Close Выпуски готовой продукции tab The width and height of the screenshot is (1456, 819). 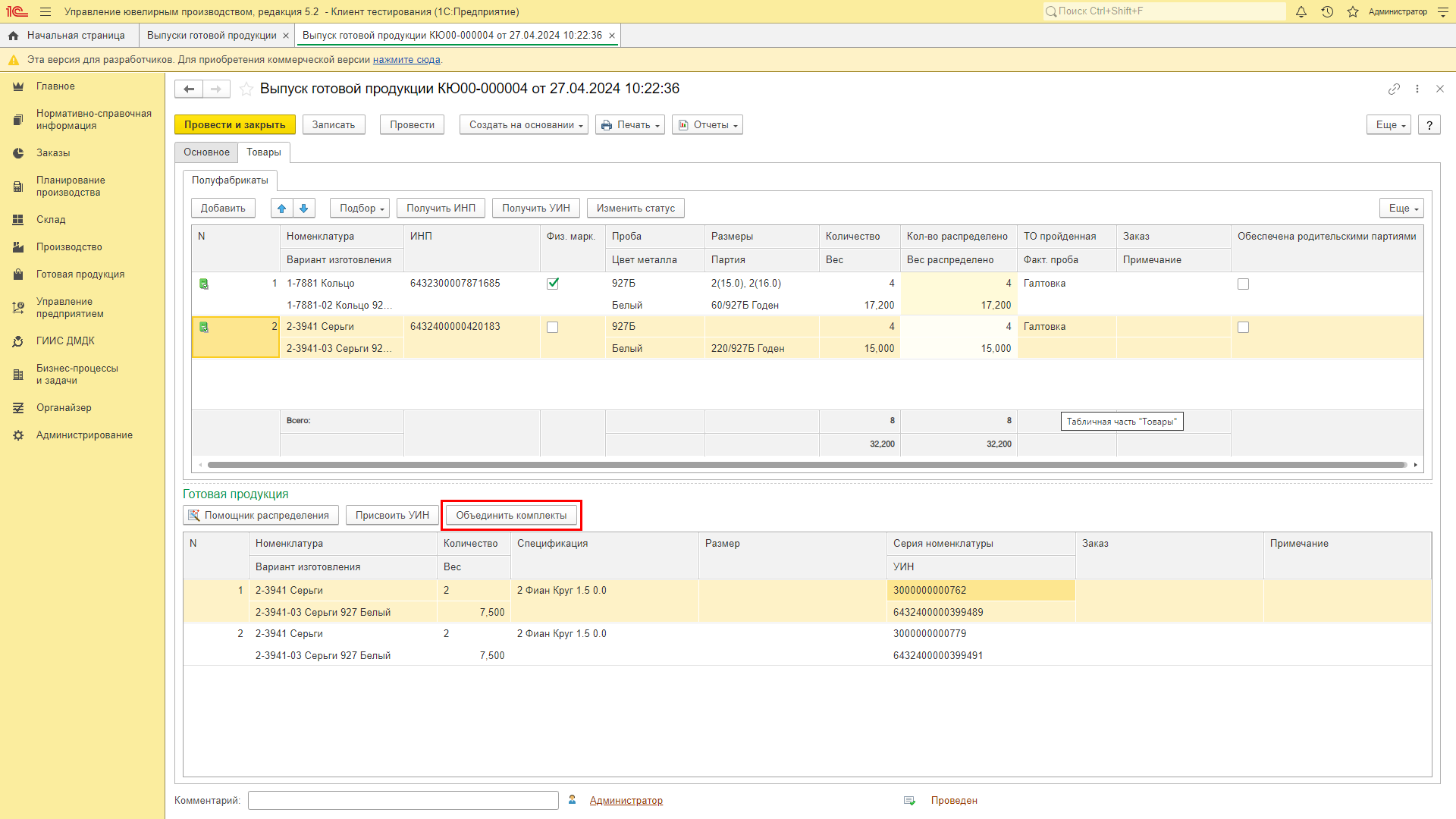coord(286,36)
